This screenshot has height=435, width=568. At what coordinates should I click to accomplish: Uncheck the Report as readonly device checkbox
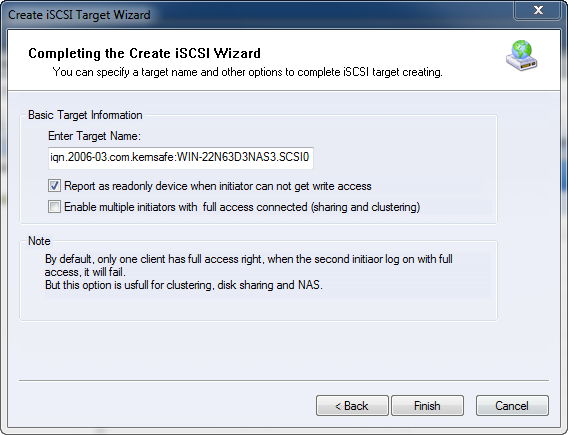54,186
